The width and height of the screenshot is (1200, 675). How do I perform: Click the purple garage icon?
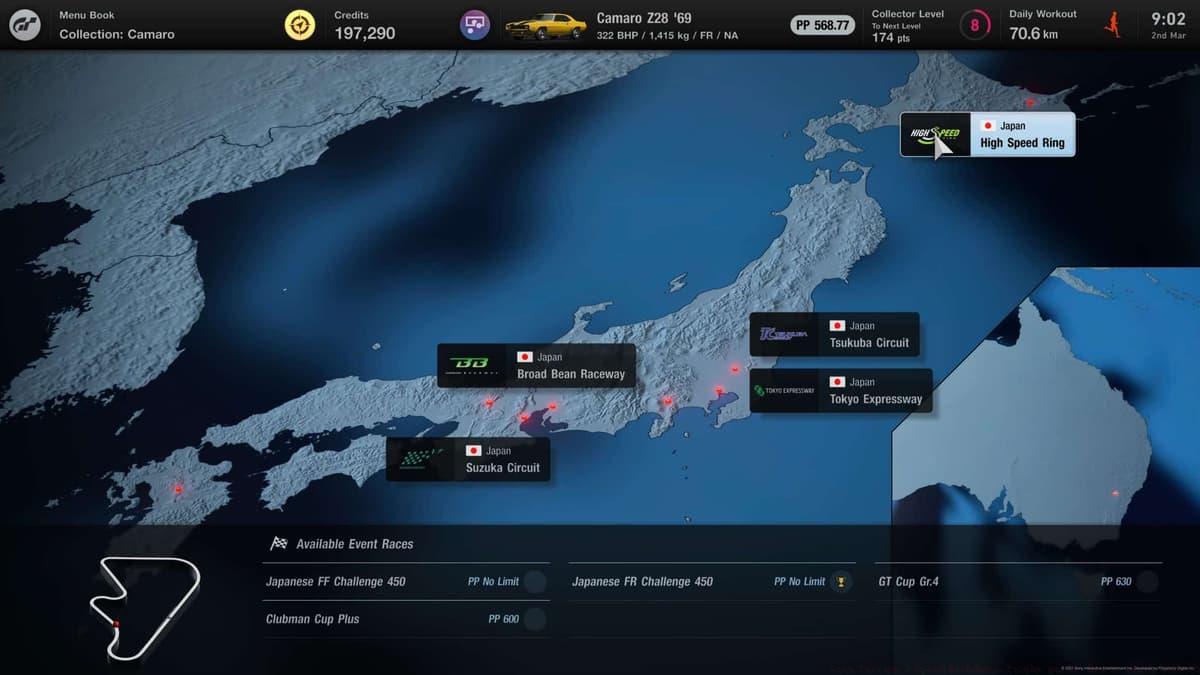tap(475, 25)
